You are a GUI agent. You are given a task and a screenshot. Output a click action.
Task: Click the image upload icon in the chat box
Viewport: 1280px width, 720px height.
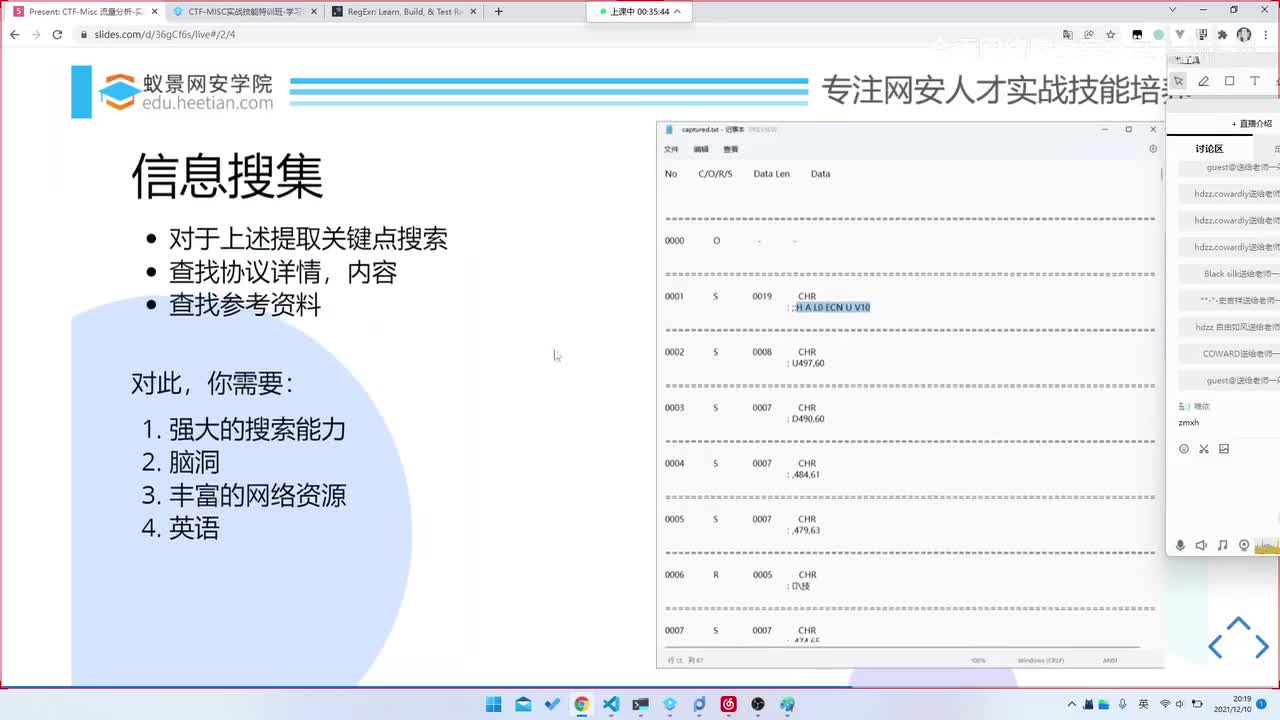1224,449
